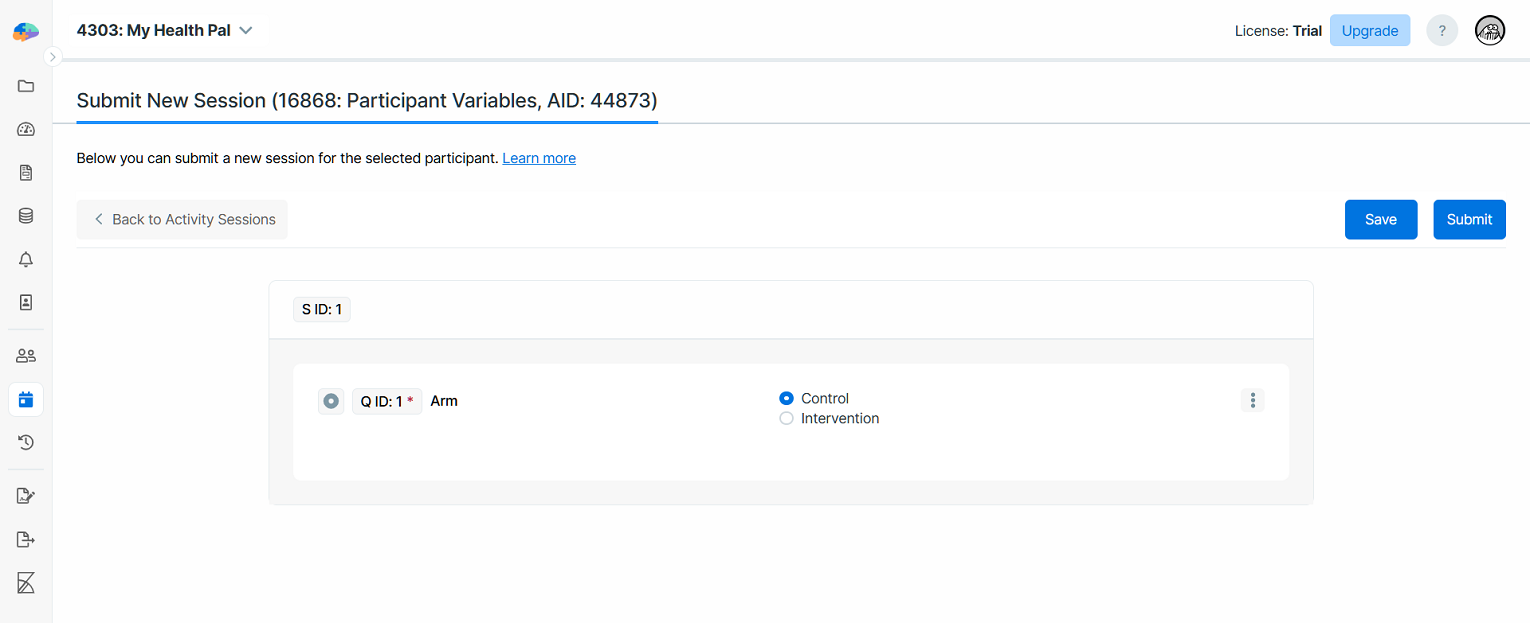
Task: Click the database stack icon
Action: [26, 216]
